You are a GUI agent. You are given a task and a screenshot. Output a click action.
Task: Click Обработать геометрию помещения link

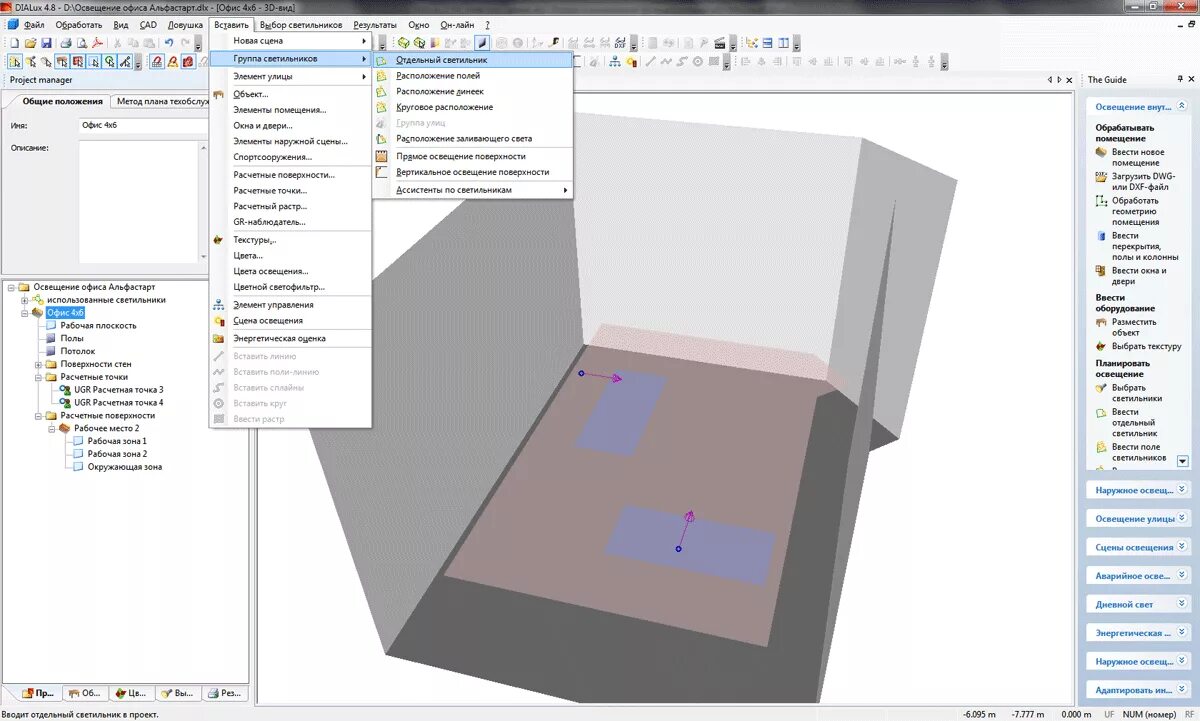click(1136, 211)
